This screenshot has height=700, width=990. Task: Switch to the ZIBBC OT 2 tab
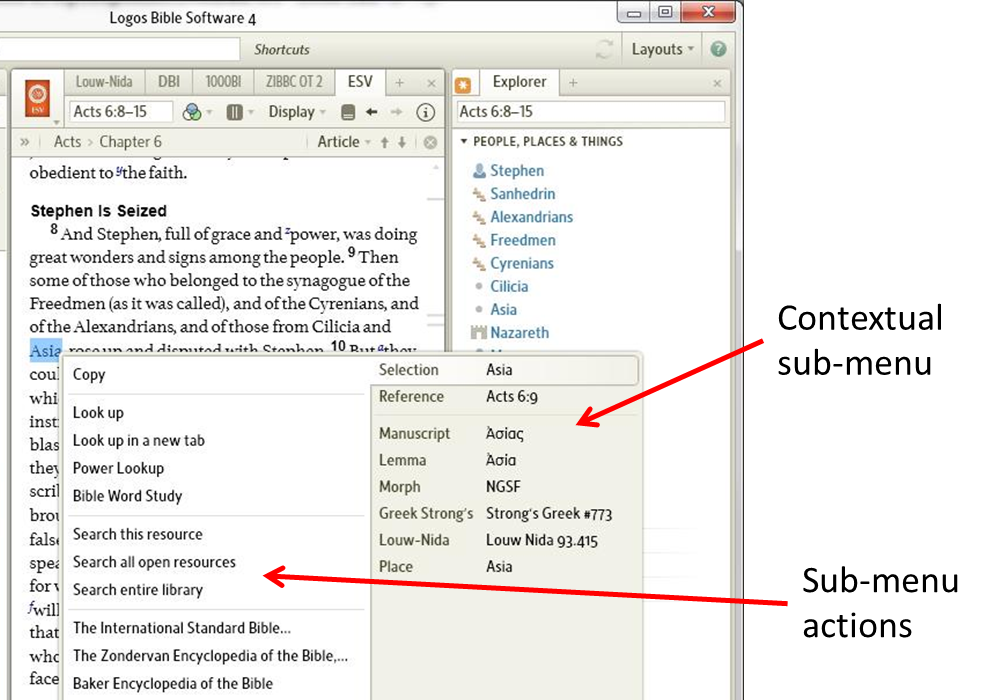pos(294,82)
